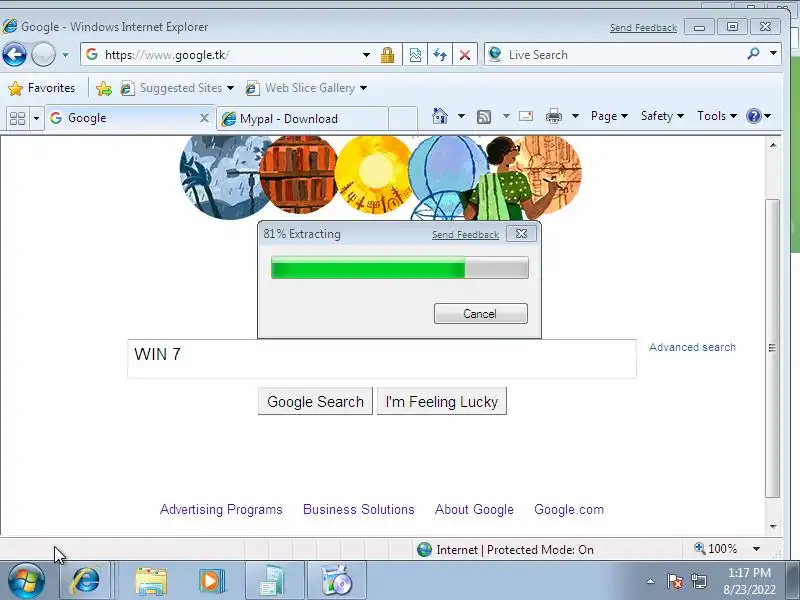
Task: Open the search provider dropdown arrow
Action: point(773,54)
